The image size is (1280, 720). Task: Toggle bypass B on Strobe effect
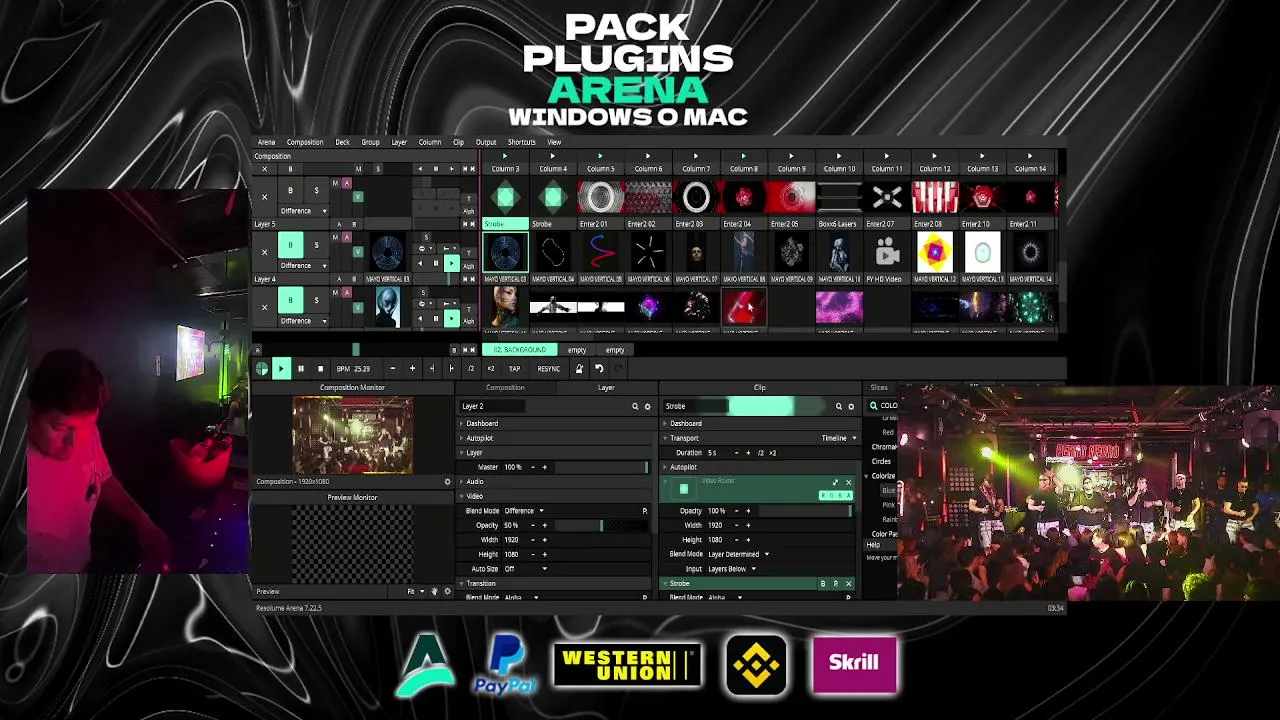point(823,584)
